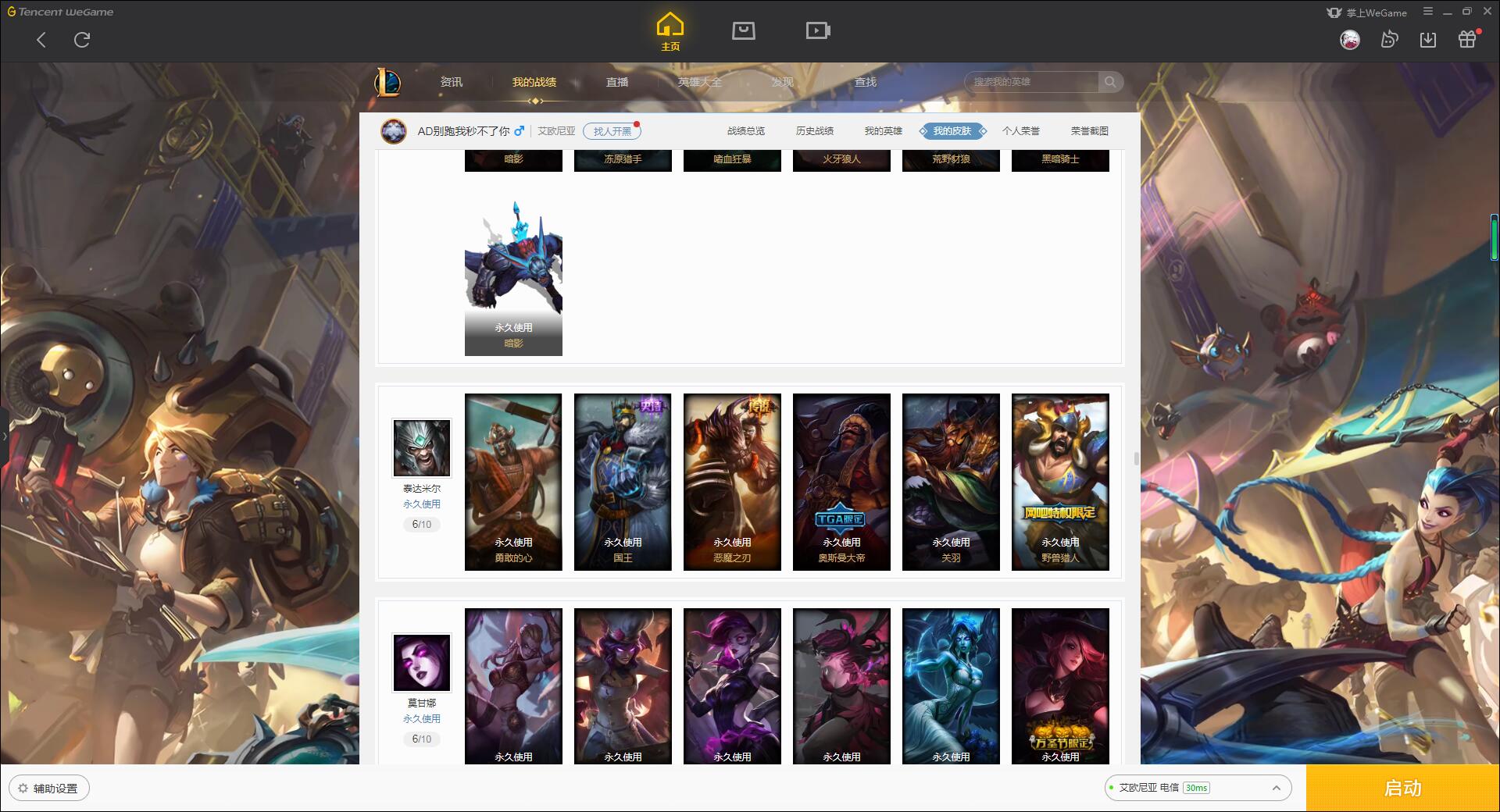The width and height of the screenshot is (1500, 812).
Task: Open the blue ghost Morgana skin card
Action: tap(951, 686)
